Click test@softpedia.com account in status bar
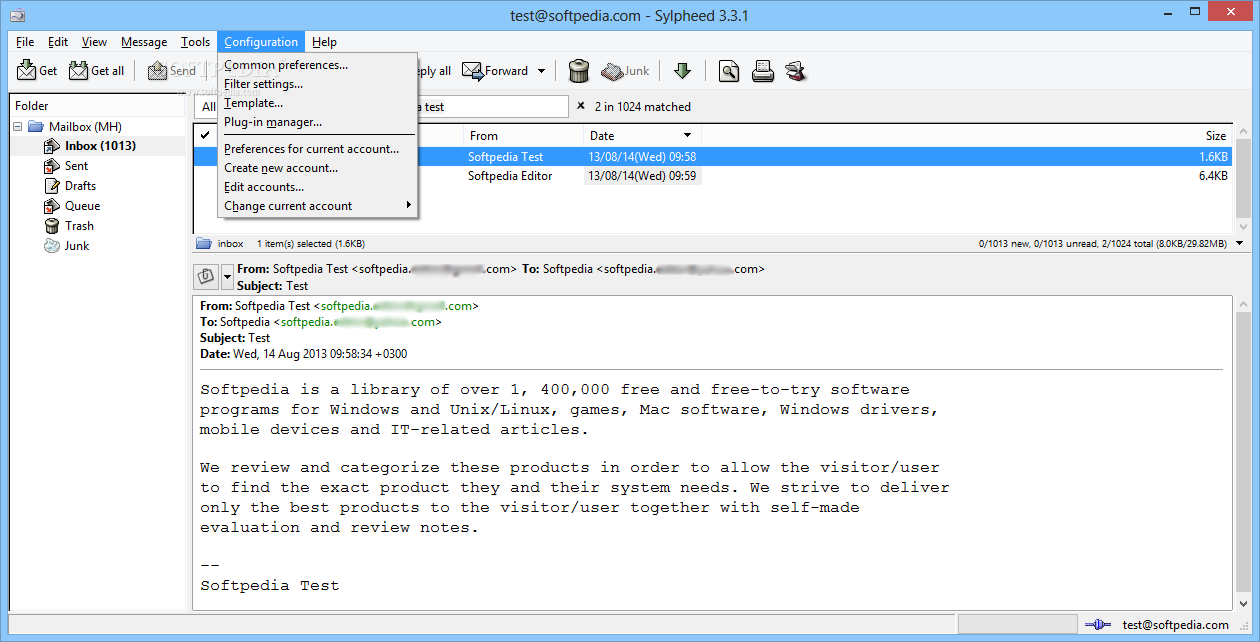The height and width of the screenshot is (642, 1260). 1175,625
